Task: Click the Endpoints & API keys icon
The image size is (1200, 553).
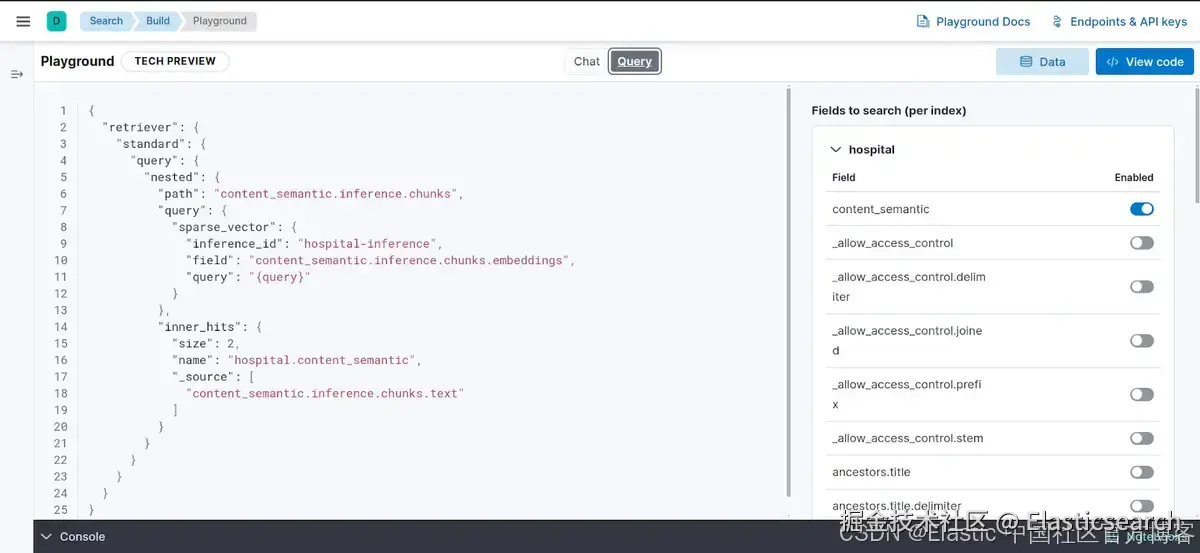Action: (x=1057, y=22)
